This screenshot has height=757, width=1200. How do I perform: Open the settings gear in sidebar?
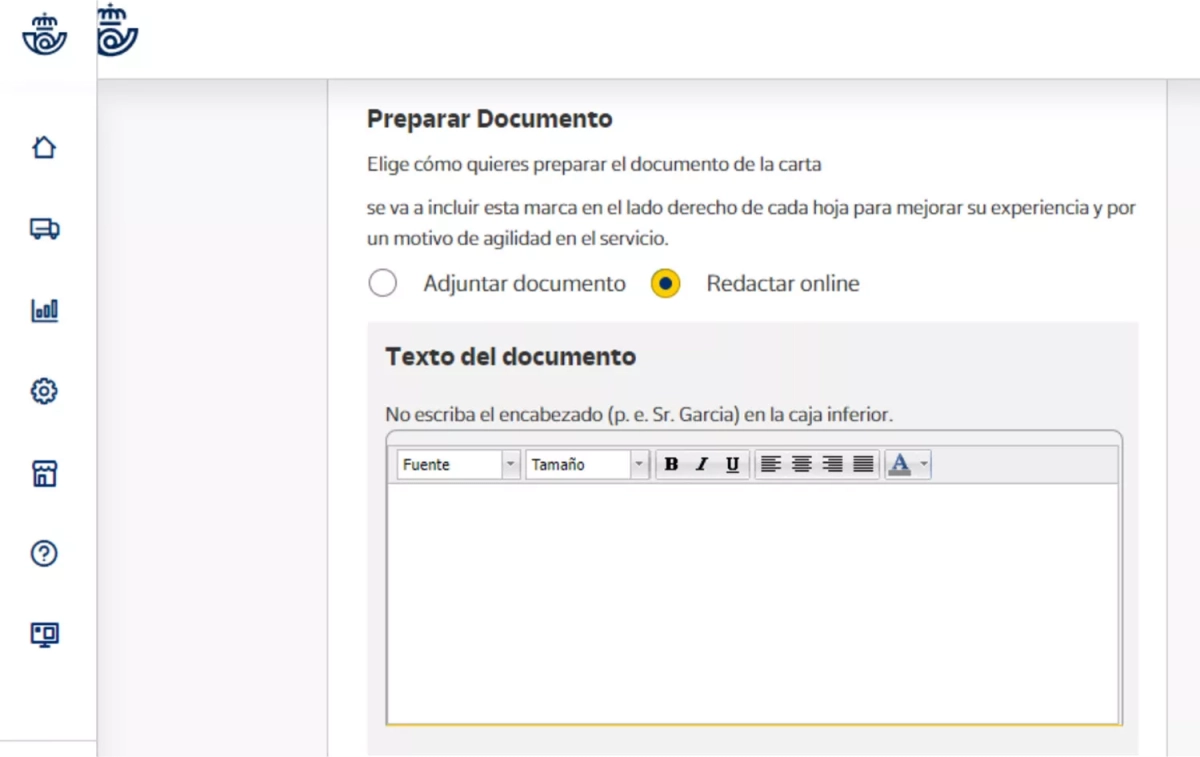click(44, 391)
